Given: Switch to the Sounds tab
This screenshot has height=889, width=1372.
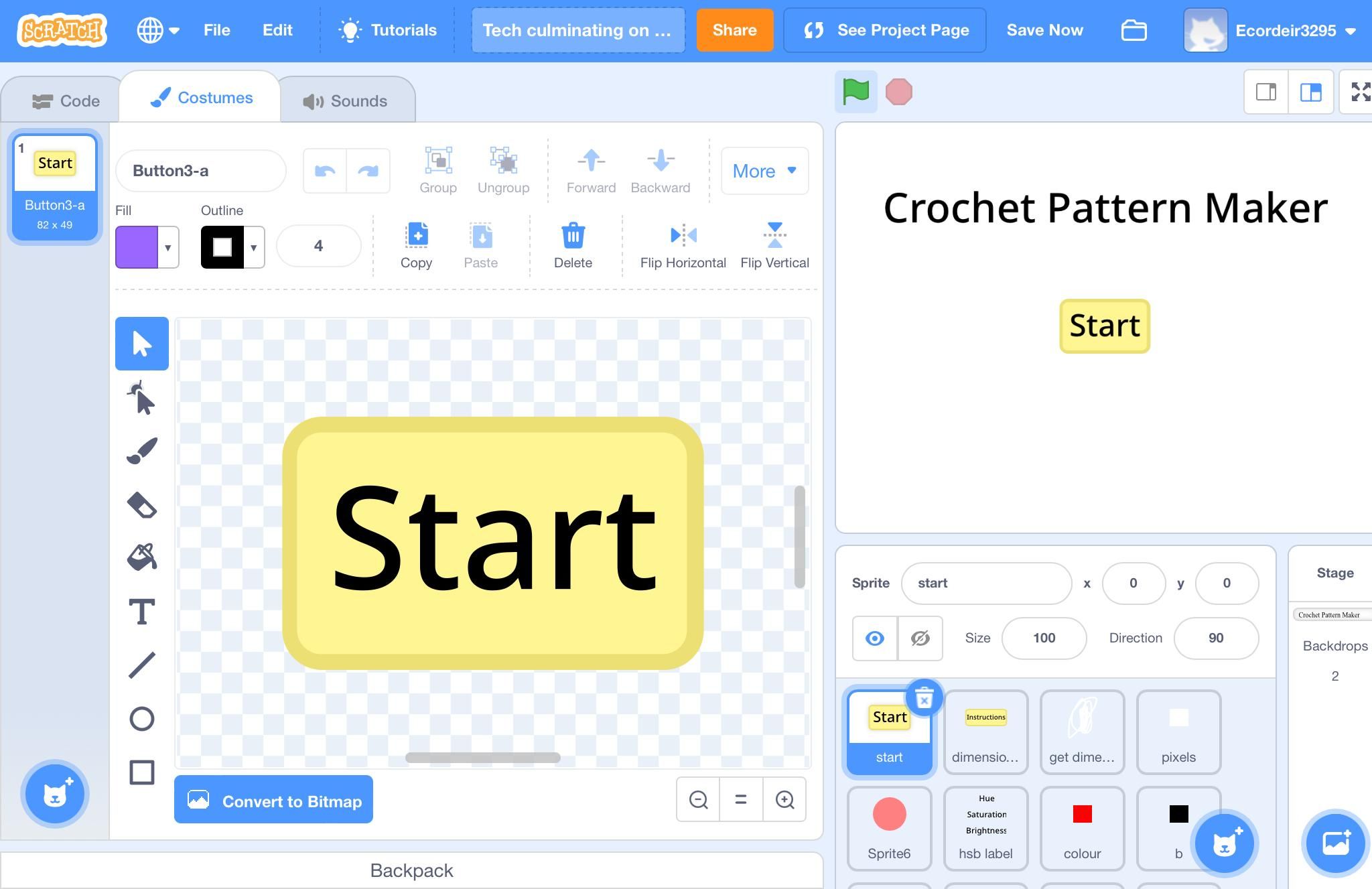Looking at the screenshot, I should 346,100.
